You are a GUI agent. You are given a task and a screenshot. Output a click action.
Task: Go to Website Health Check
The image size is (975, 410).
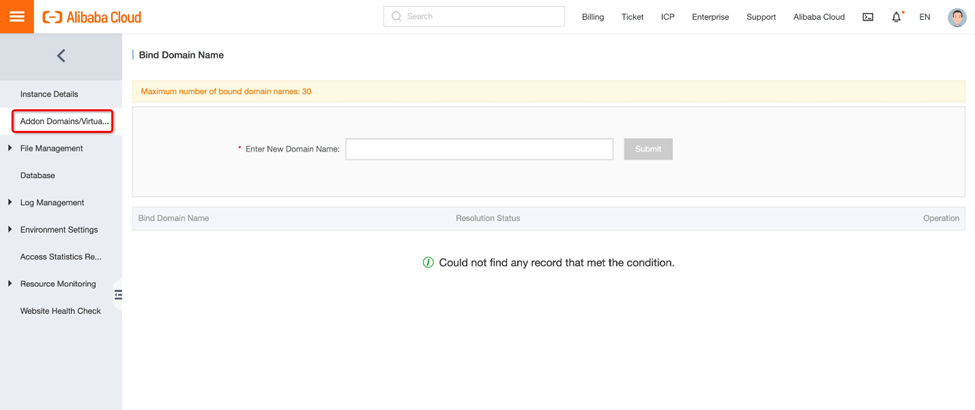60,311
